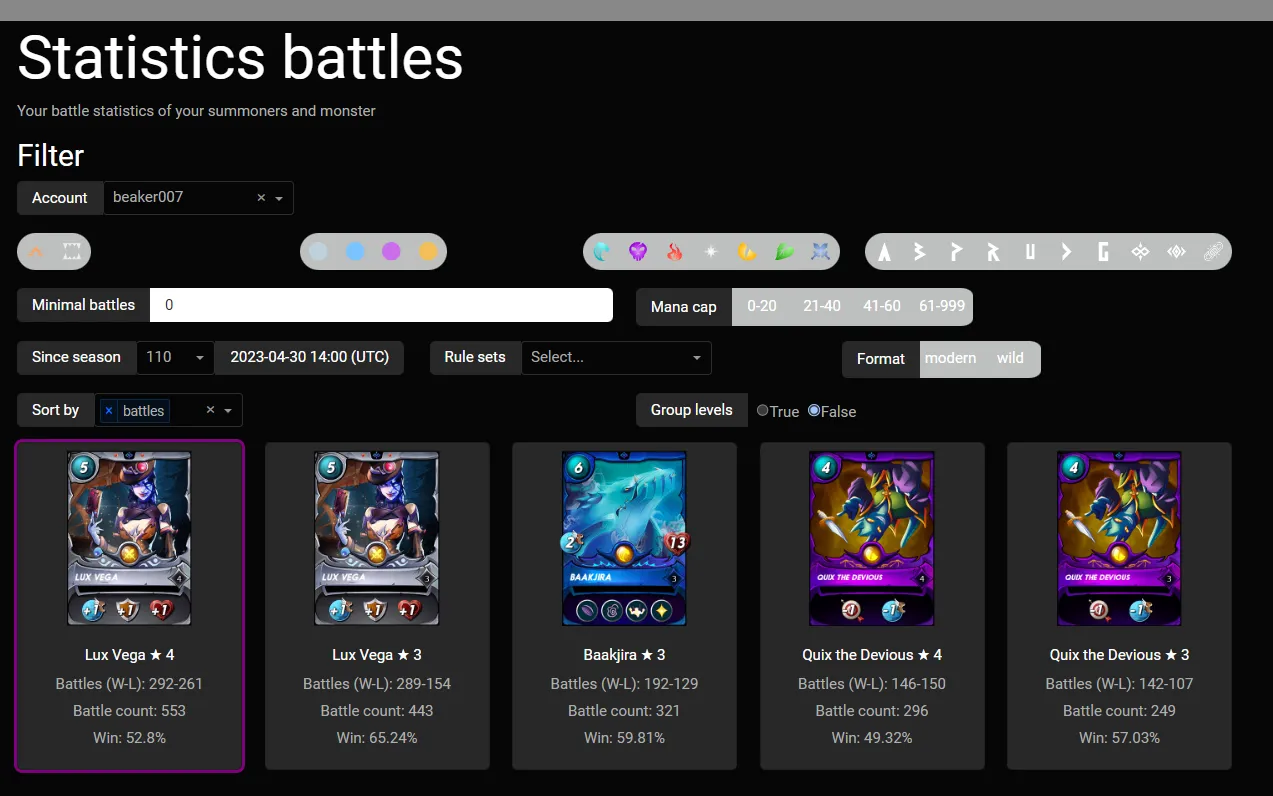Click the Baakjira ★ 3 title
This screenshot has width=1273, height=796.
(x=625, y=655)
